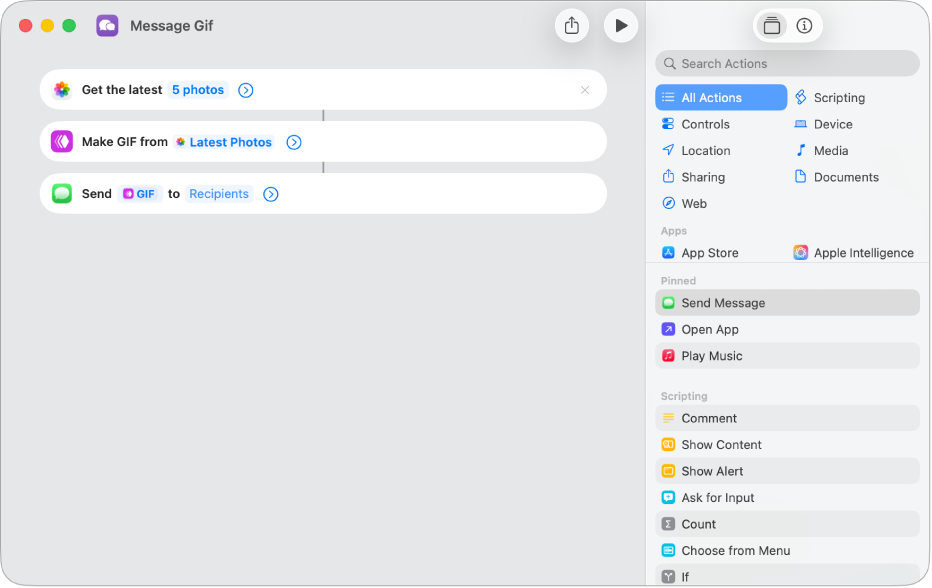Click the Web compass icon
The width and height of the screenshot is (932, 588).
click(668, 203)
